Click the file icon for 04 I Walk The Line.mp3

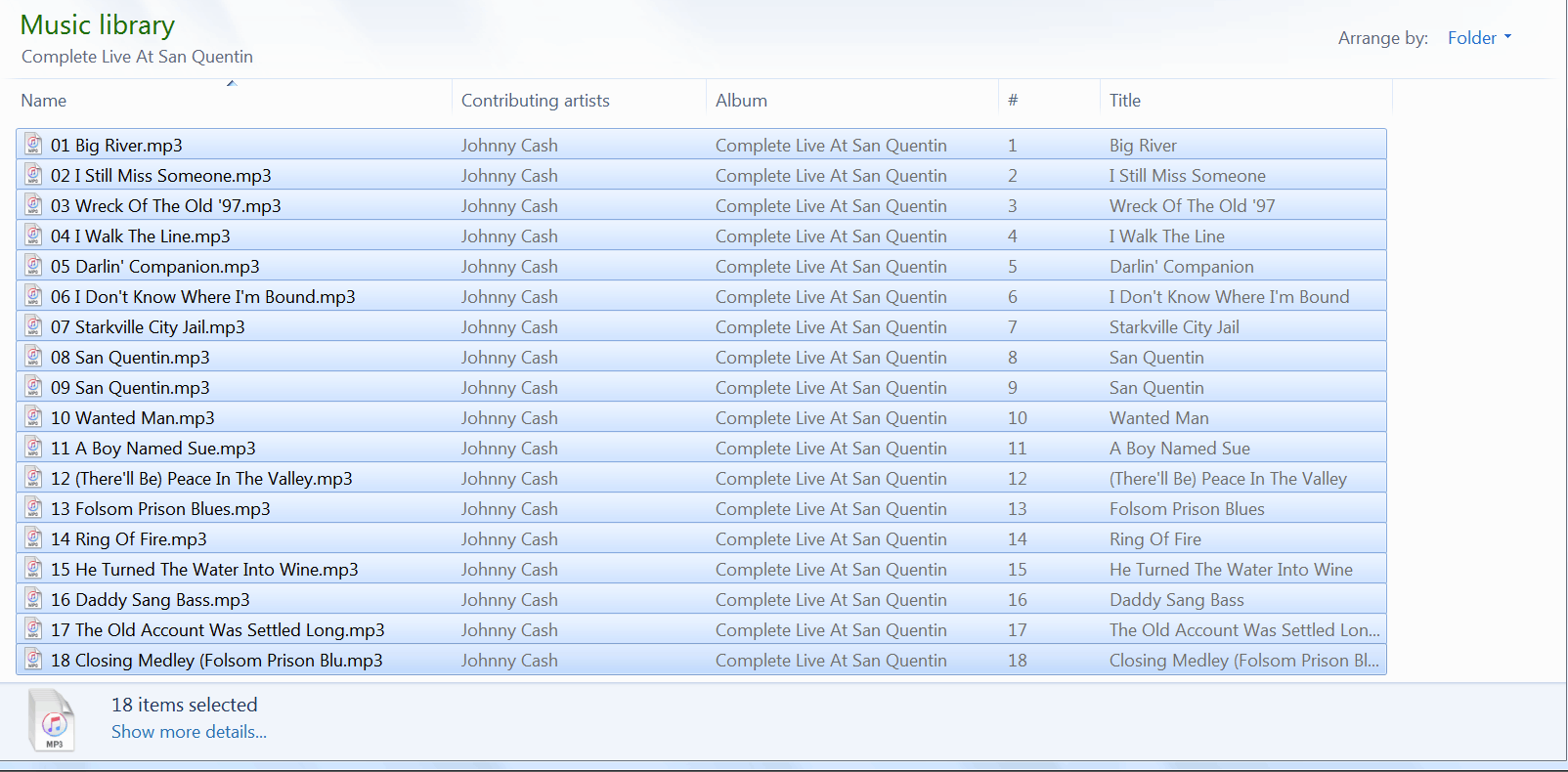[x=33, y=236]
